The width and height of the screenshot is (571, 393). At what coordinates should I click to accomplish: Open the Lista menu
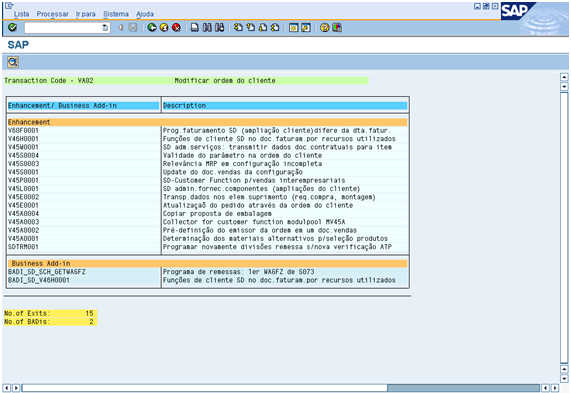(x=21, y=14)
